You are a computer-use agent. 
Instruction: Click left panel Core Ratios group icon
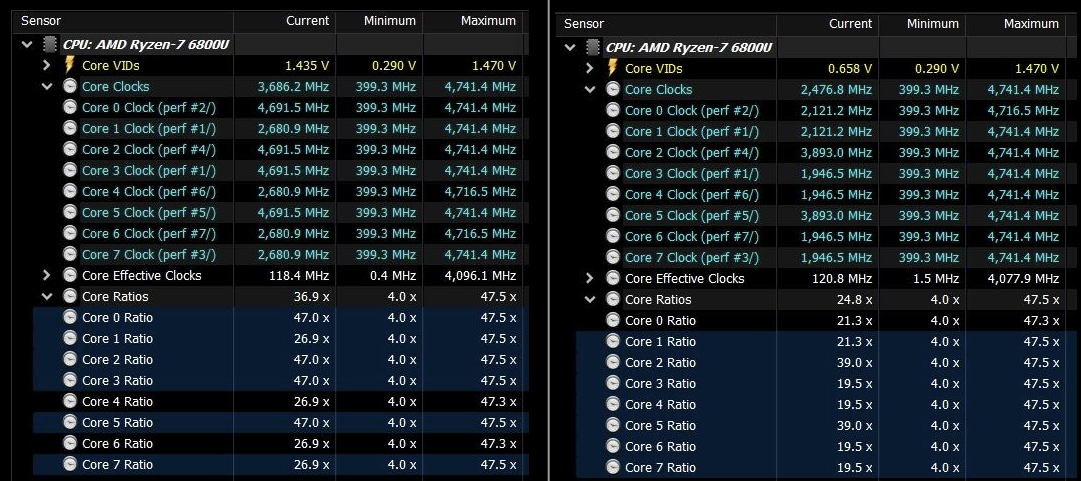tap(70, 296)
